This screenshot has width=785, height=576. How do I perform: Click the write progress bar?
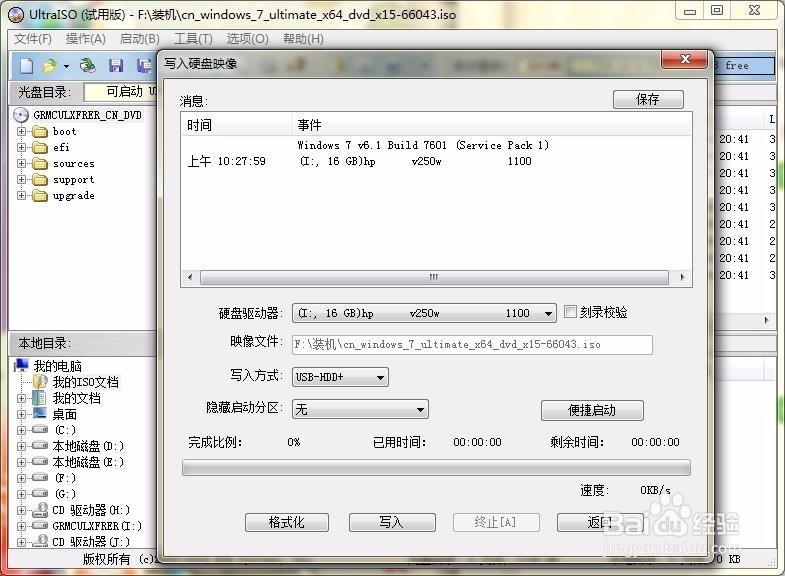pyautogui.click(x=436, y=467)
